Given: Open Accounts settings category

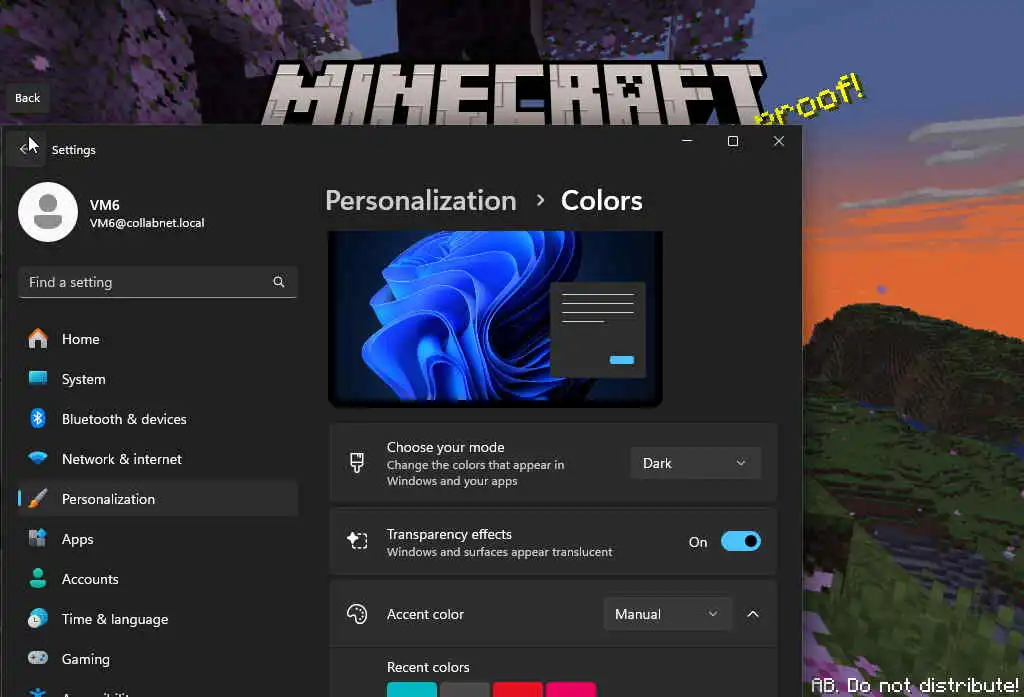Looking at the screenshot, I should tap(158, 579).
